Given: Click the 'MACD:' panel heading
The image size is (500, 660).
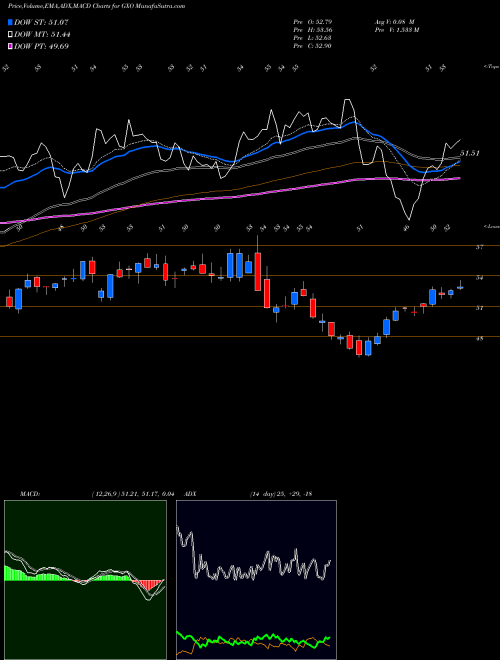Looking at the screenshot, I should [29, 494].
